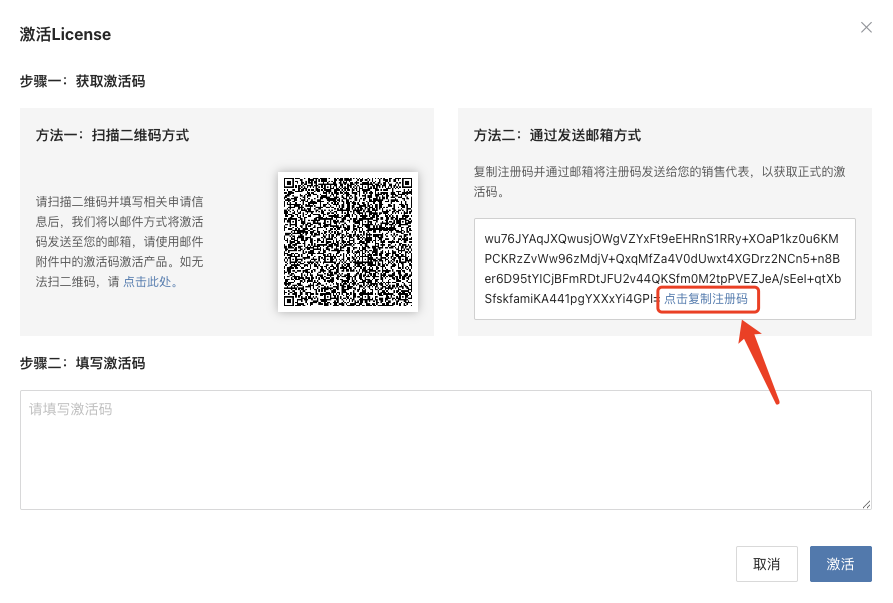Click the 请填写激活码 text area
This screenshot has height=603, width=893.
click(445, 450)
